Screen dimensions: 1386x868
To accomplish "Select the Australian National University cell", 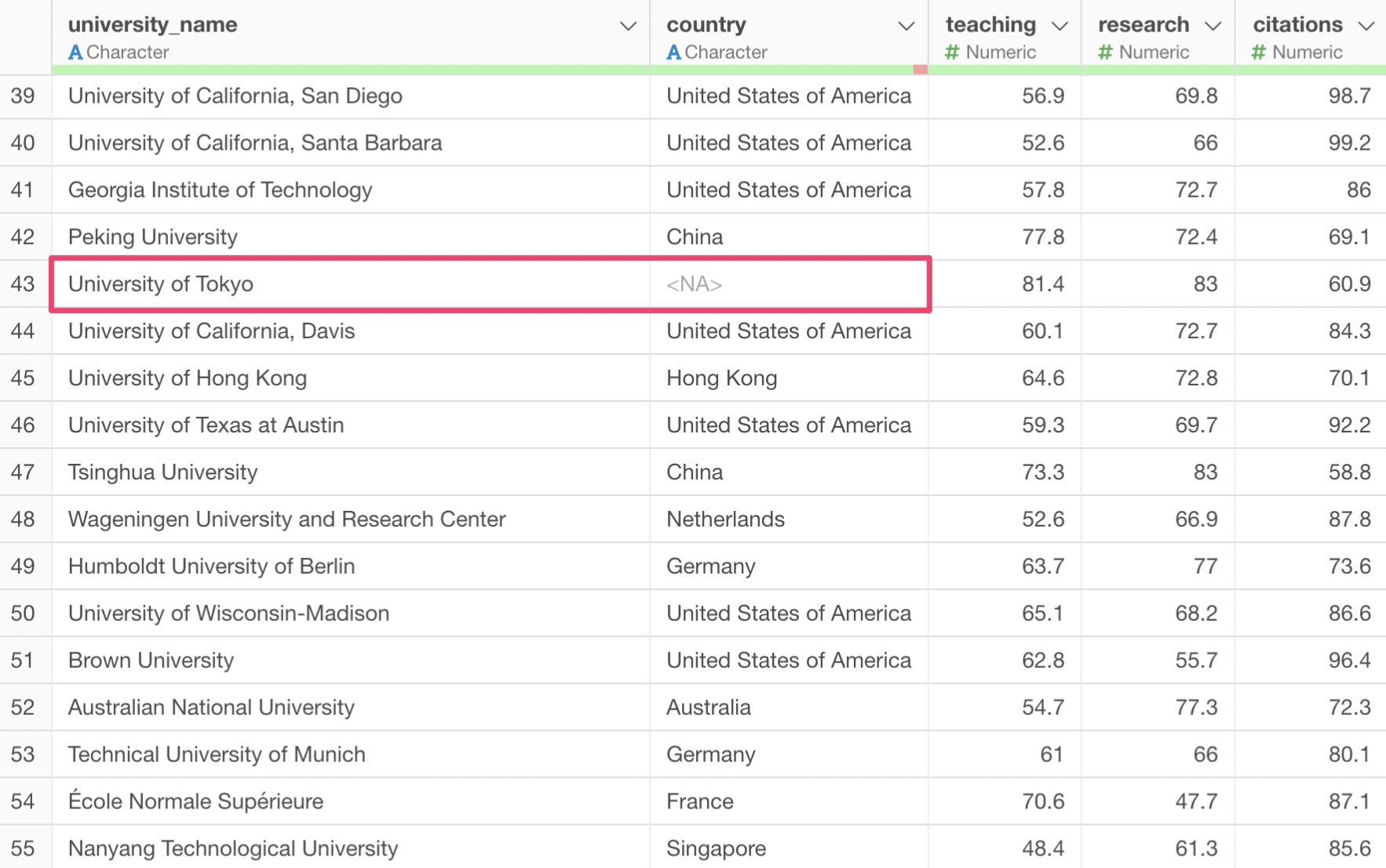I will (x=351, y=708).
